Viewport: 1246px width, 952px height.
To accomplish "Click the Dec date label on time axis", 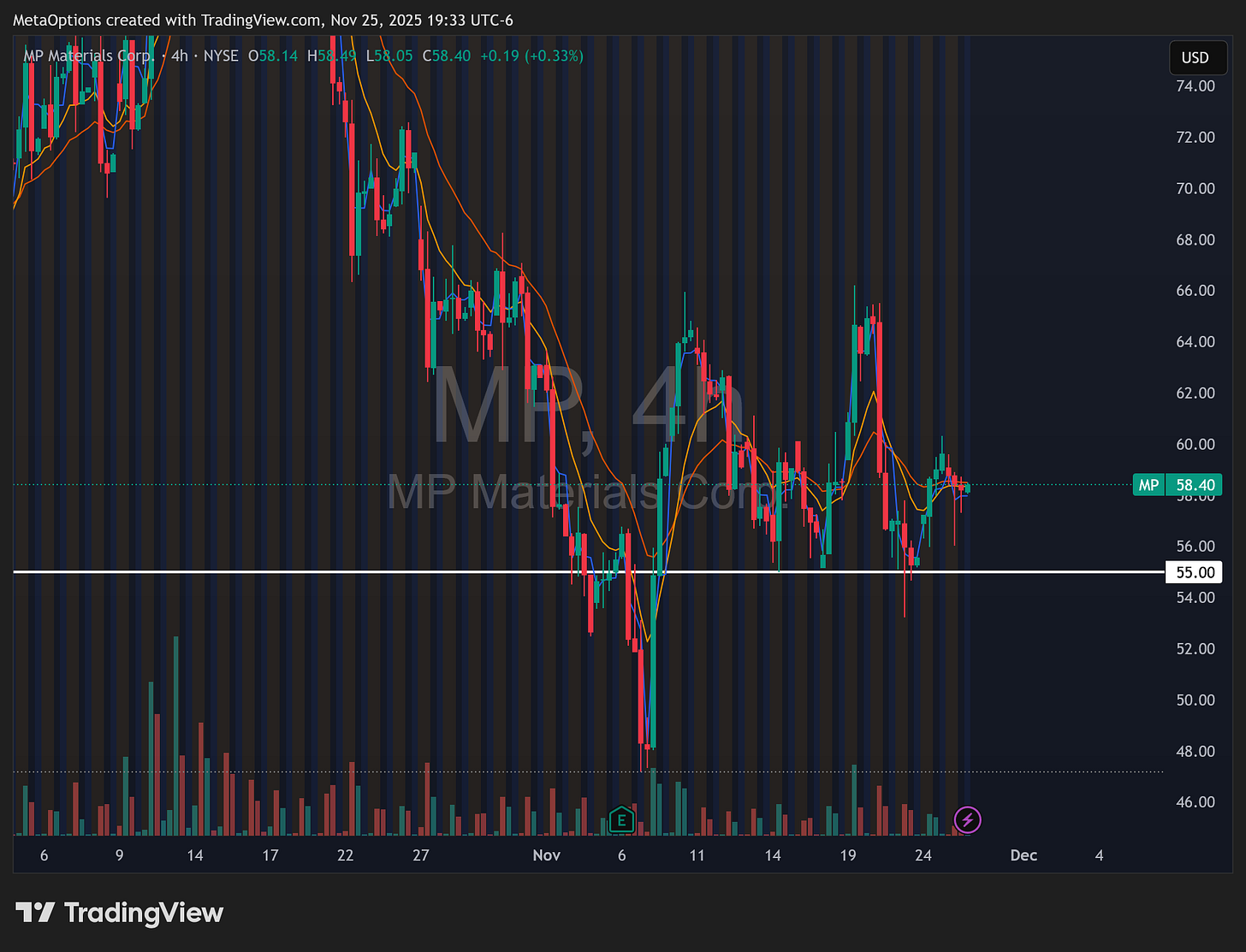I will 1023,854.
